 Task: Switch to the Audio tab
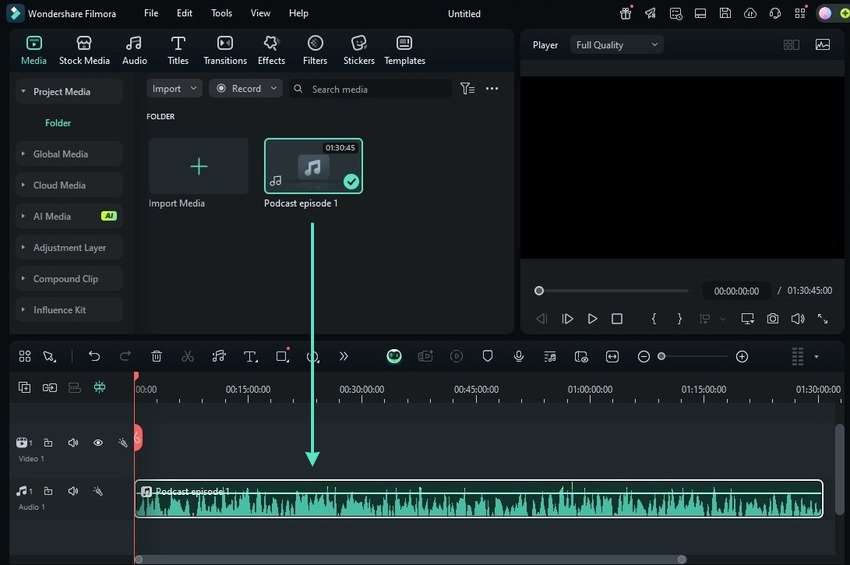[x=134, y=50]
